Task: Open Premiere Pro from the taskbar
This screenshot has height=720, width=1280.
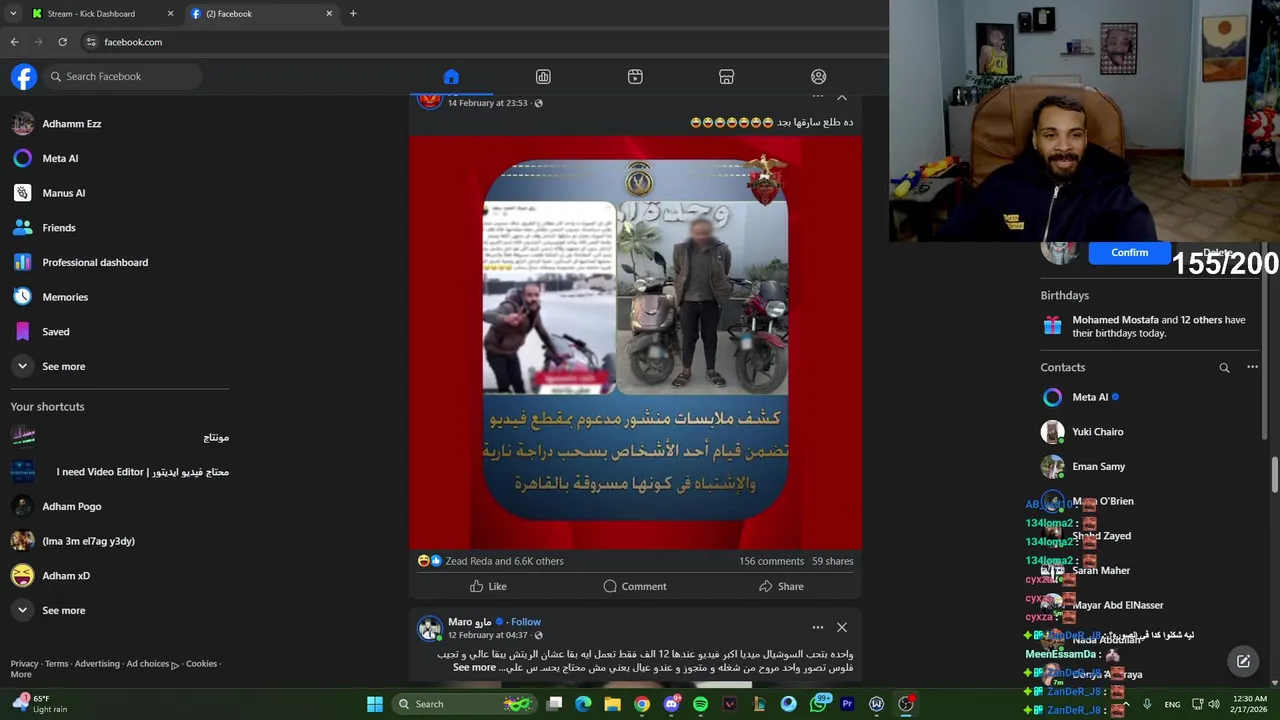Action: click(847, 704)
